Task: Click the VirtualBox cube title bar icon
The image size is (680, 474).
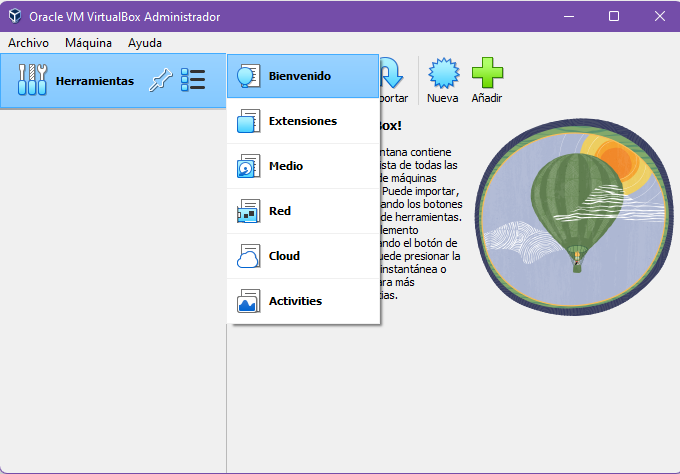Action: click(x=15, y=16)
